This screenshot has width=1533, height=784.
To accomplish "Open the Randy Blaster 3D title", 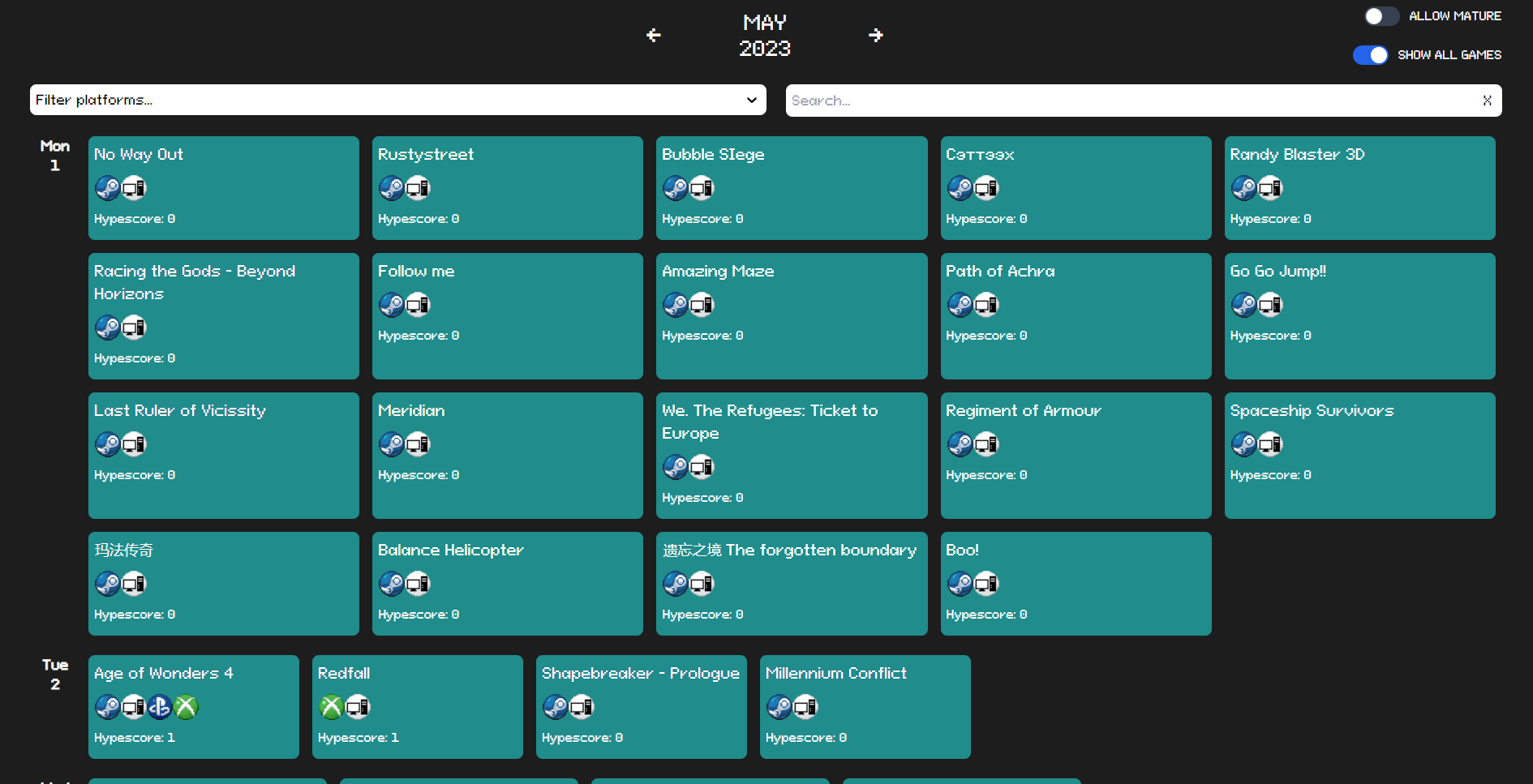I will pyautogui.click(x=1297, y=154).
